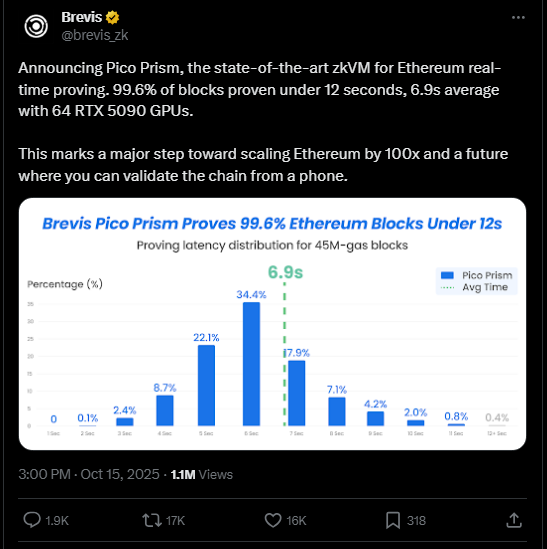
Task: Open the @brevis_zk handle link
Action: 95,35
